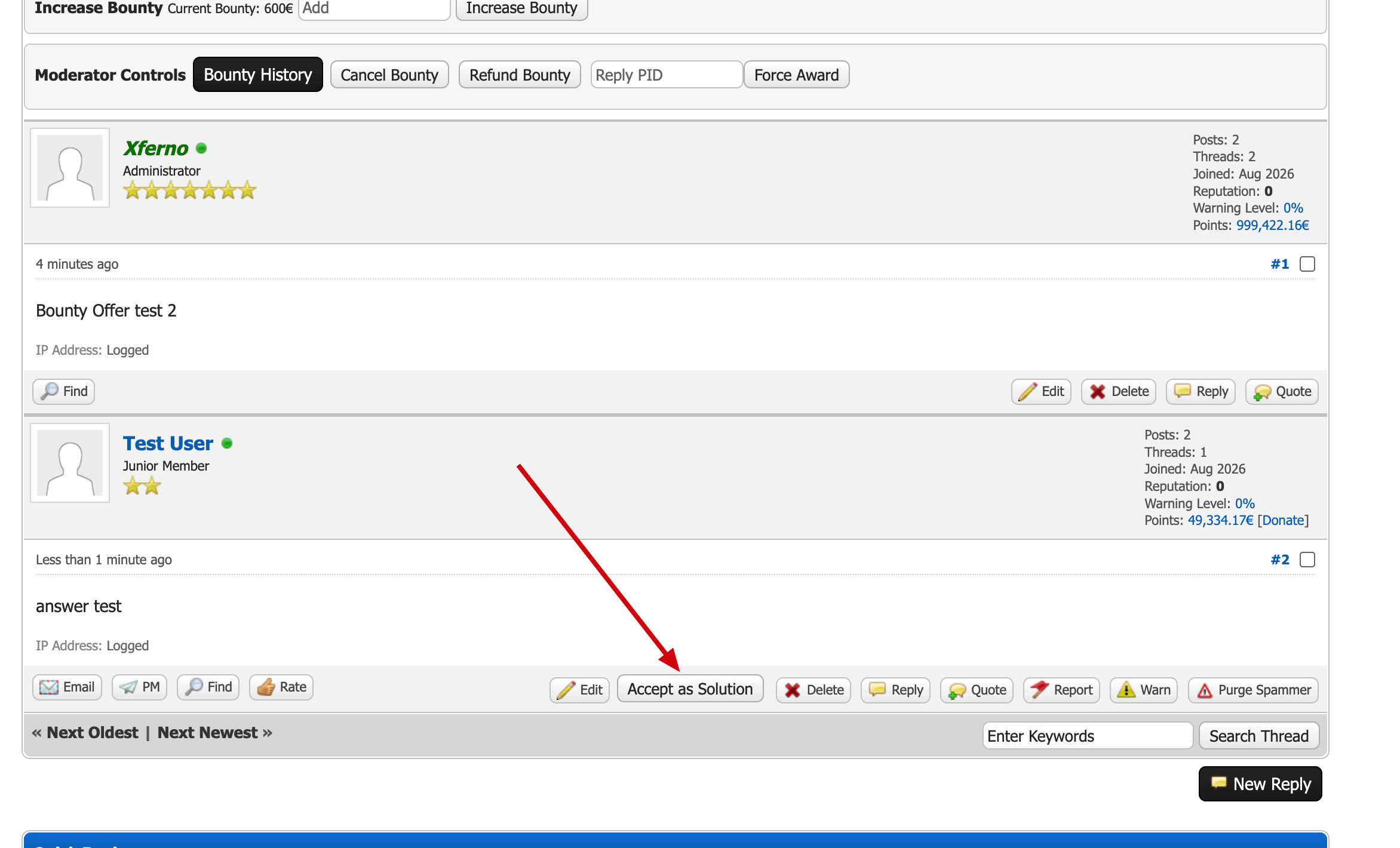Screen dimensions: 1400x848
Task: Go to Next Newest thread
Action: [207, 733]
